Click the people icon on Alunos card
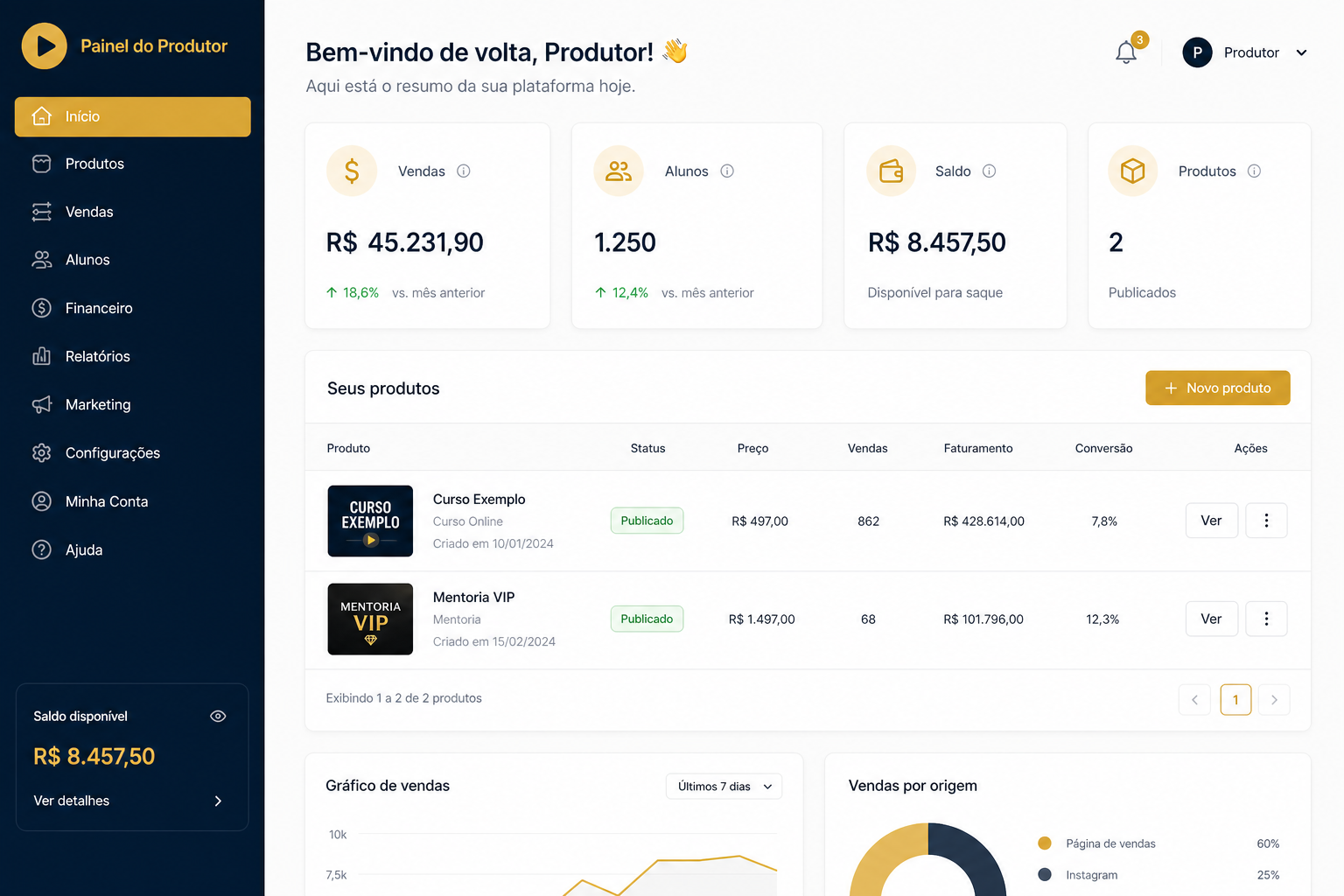 [619, 171]
